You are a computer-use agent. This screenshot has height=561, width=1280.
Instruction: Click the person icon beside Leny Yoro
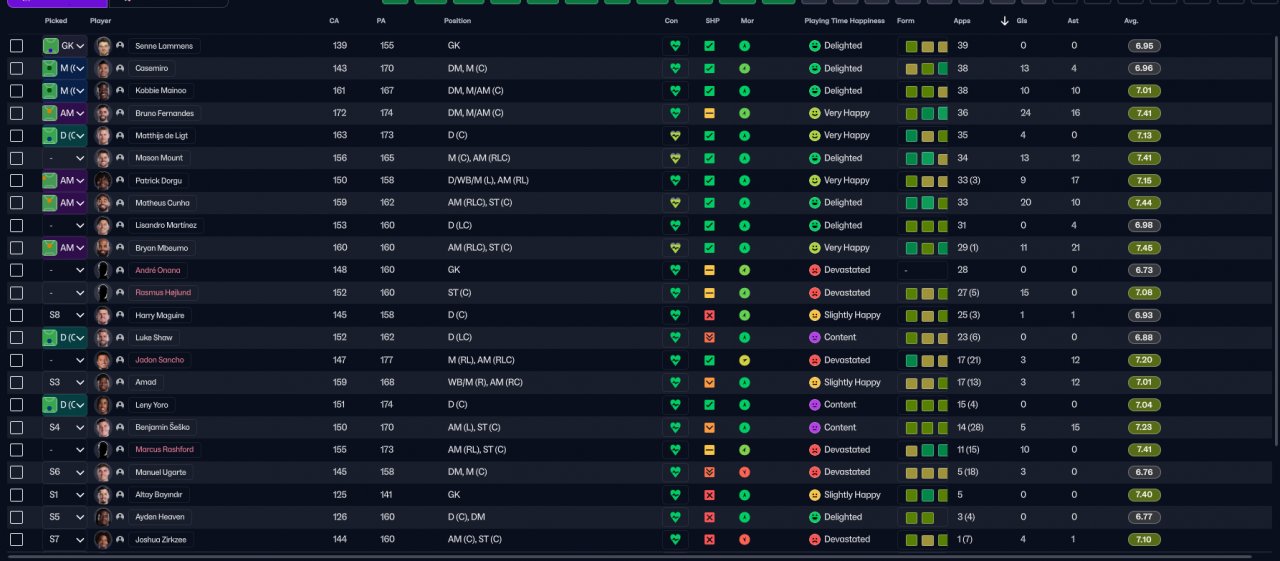120,405
